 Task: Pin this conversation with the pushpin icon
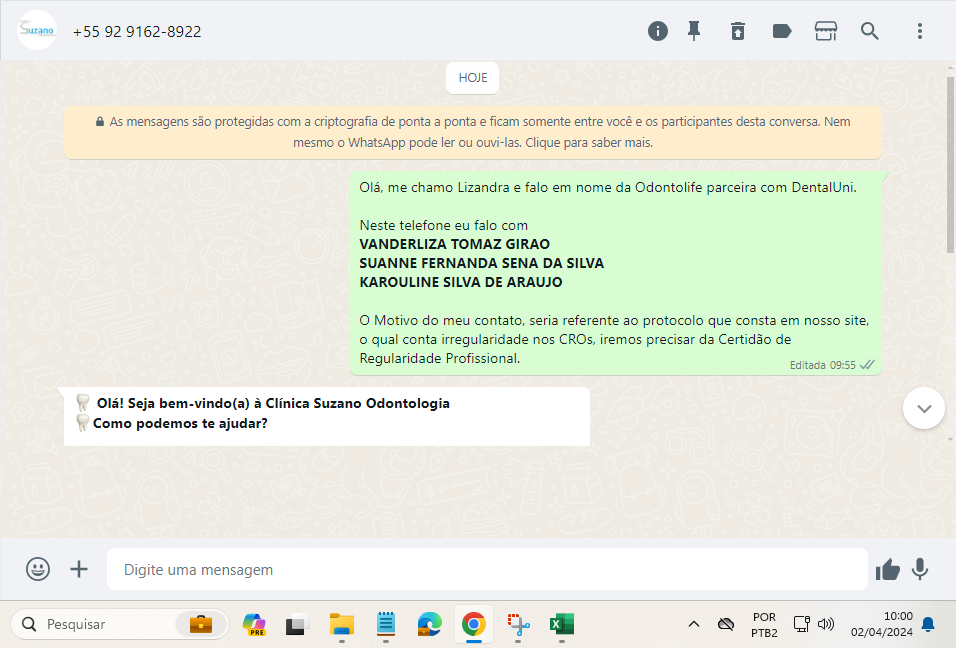(x=694, y=31)
